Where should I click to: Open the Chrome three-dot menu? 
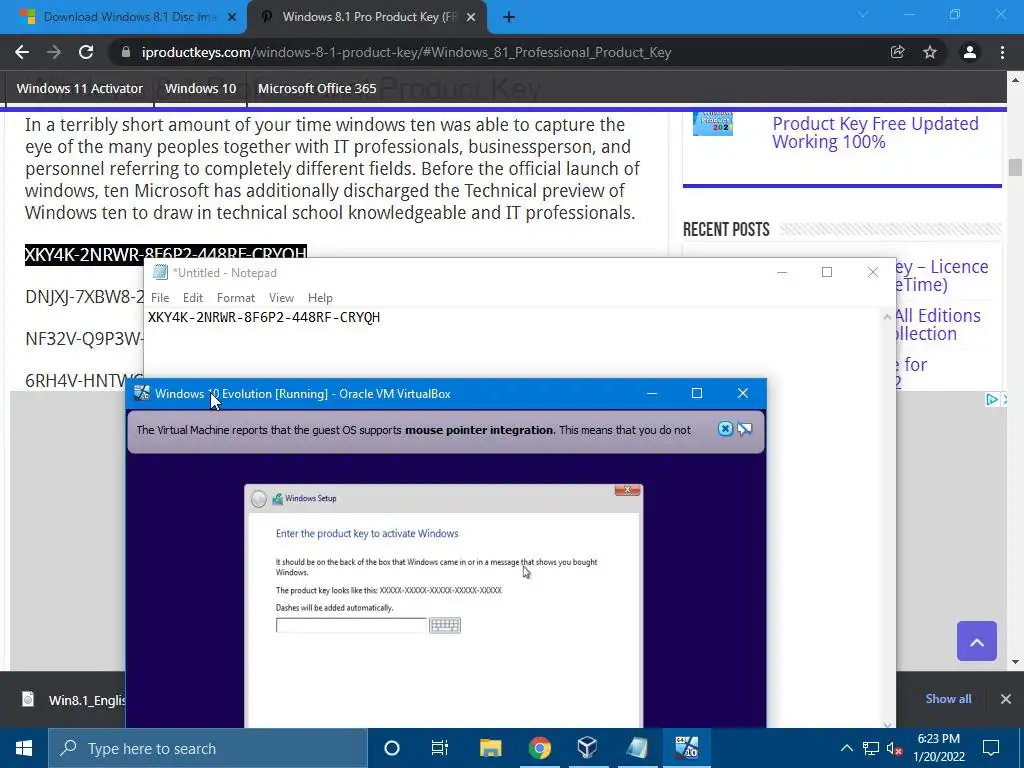(x=1002, y=52)
